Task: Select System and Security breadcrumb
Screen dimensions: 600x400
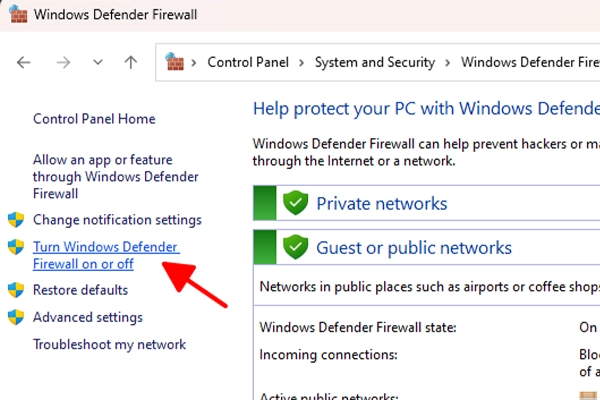Action: (x=375, y=62)
